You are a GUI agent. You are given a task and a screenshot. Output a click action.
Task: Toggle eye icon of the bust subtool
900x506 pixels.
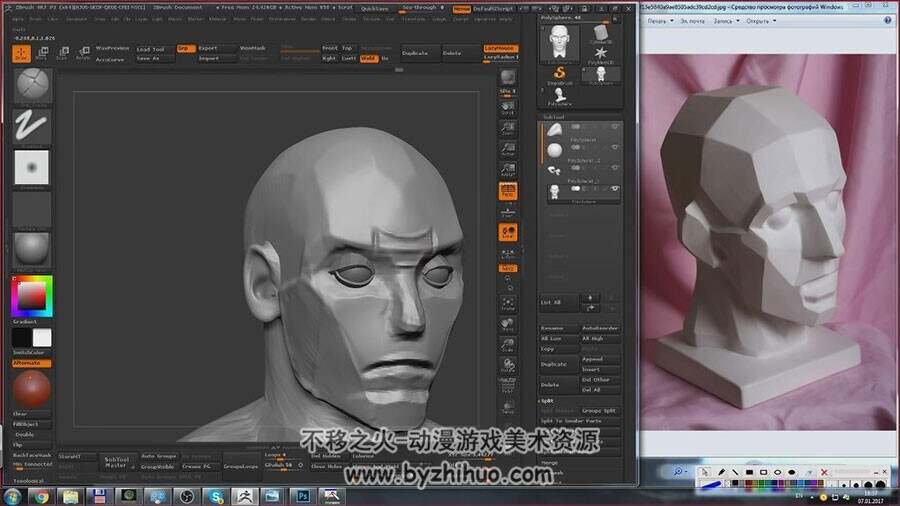[615, 188]
